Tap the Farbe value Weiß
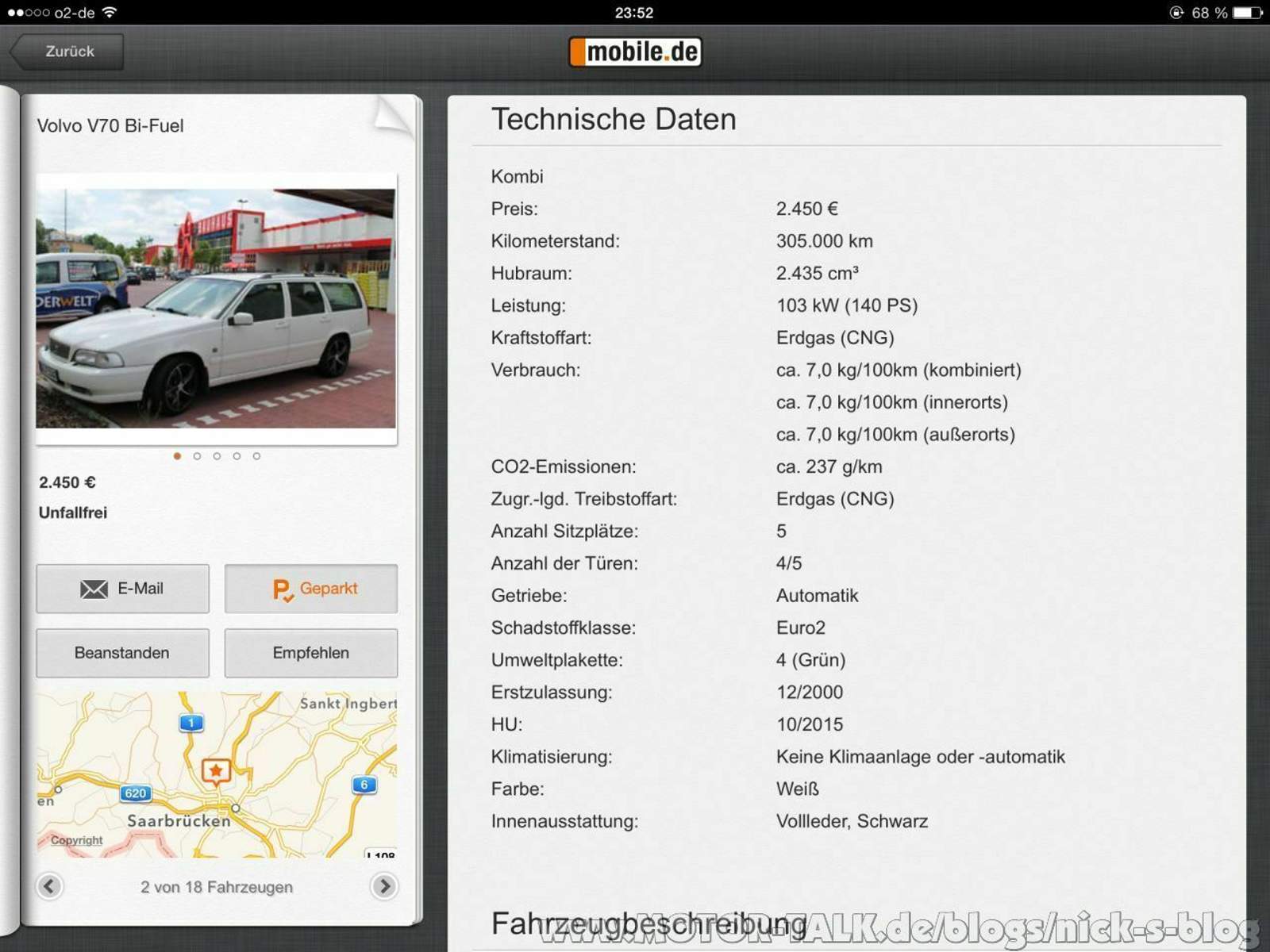The width and height of the screenshot is (1270, 952). point(798,789)
